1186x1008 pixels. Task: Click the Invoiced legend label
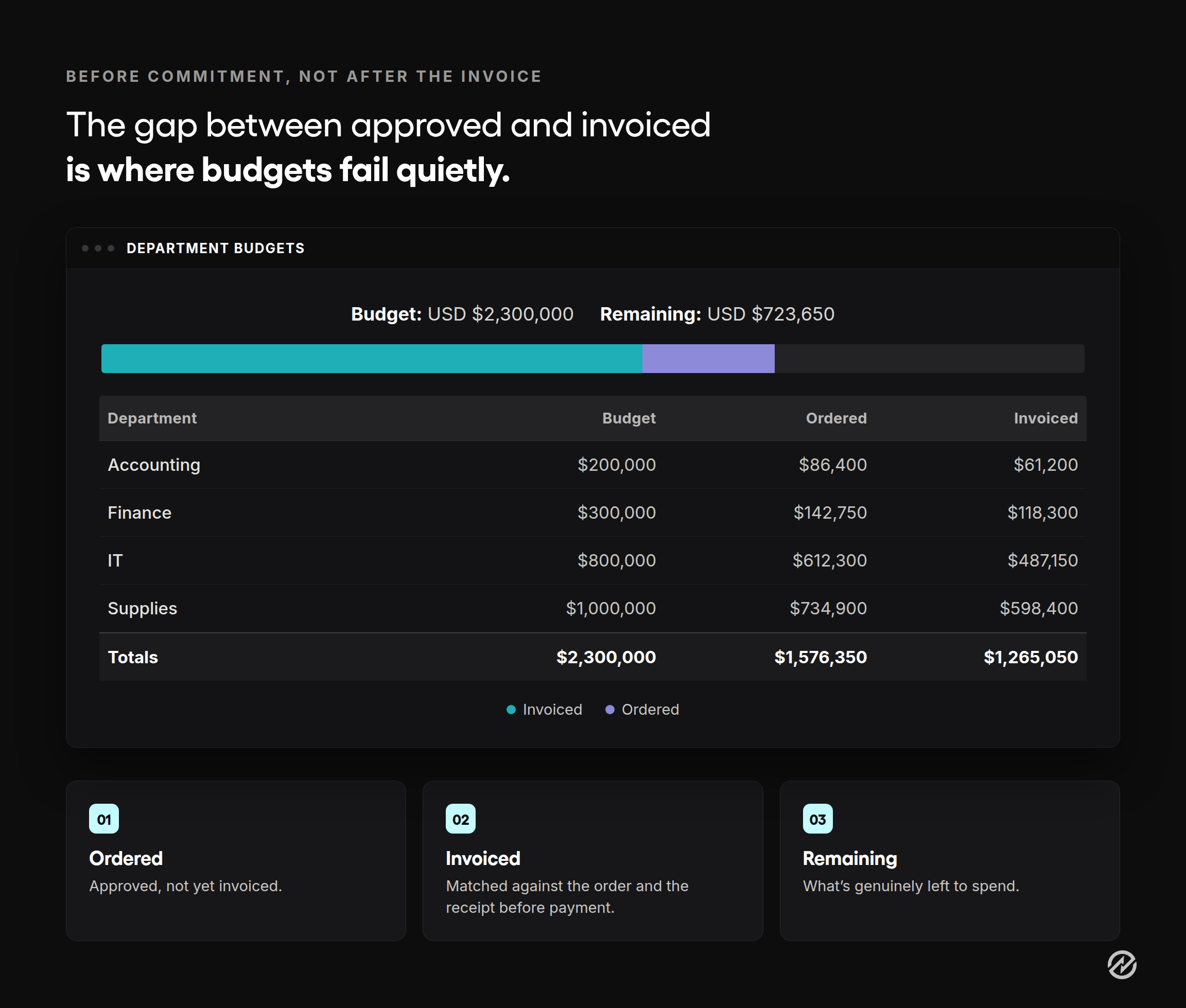click(552, 710)
